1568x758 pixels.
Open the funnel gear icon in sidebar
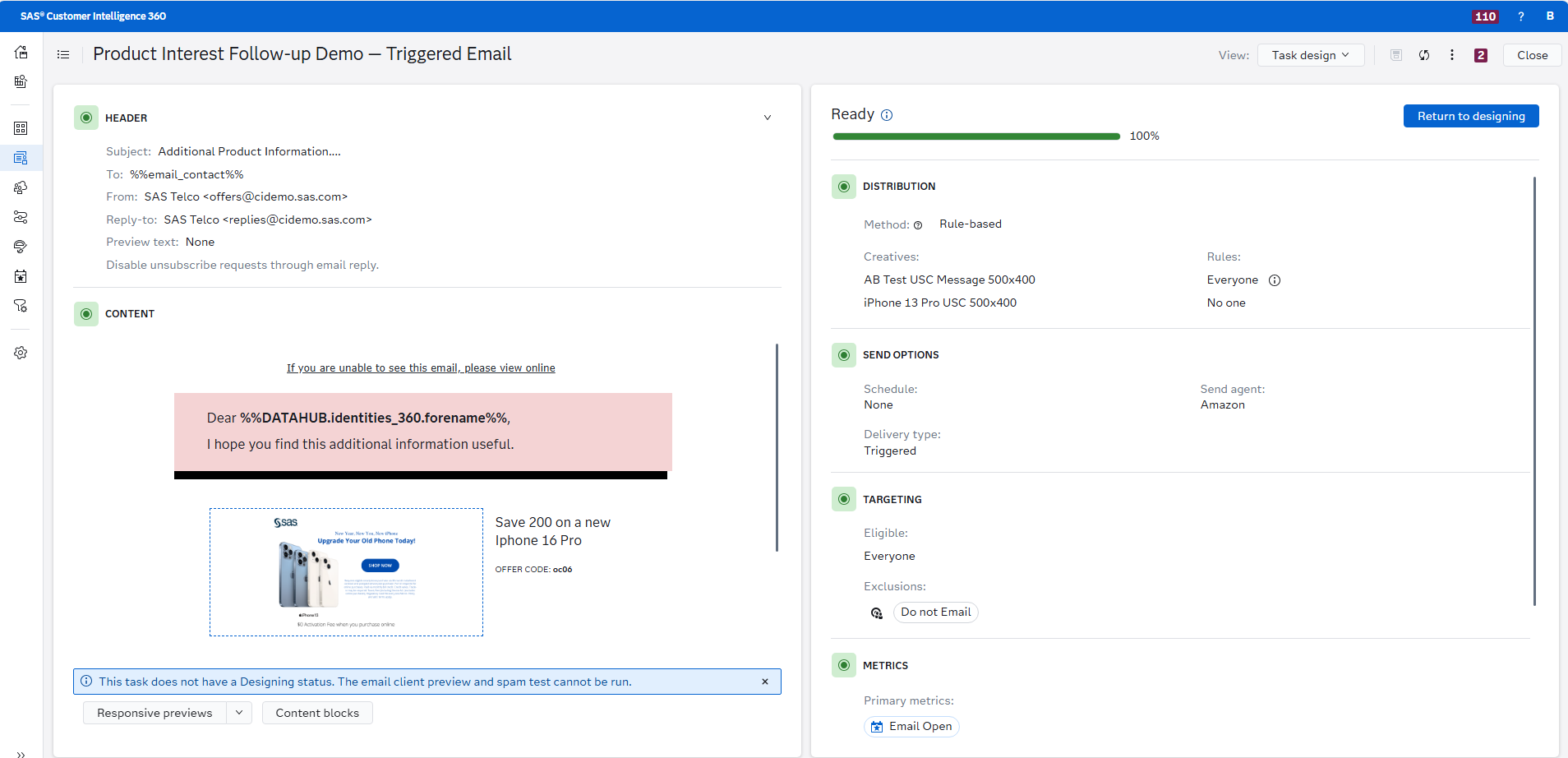(21, 306)
